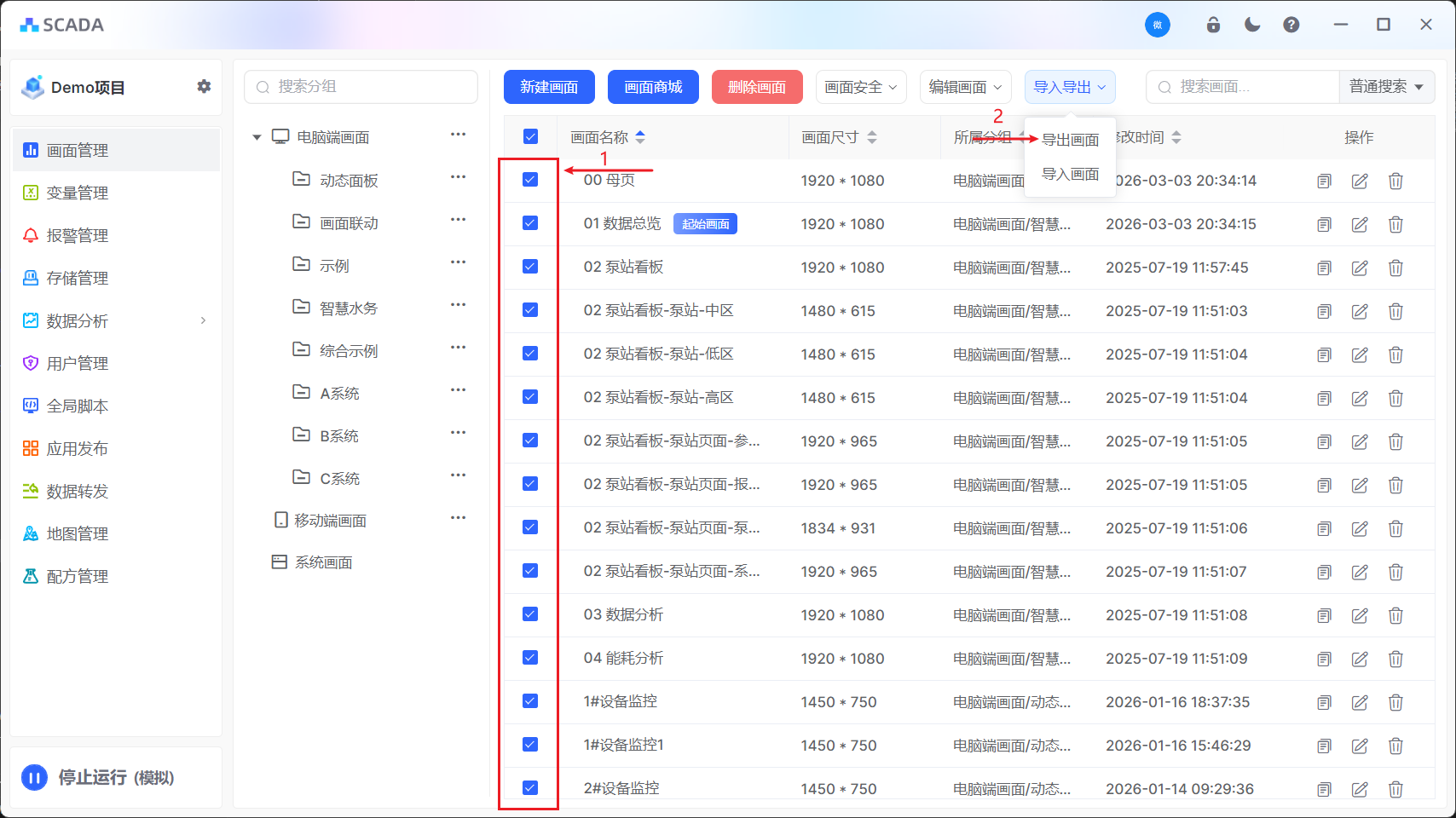Click the project settings gear icon
This screenshot has height=818, width=1456.
(x=204, y=86)
